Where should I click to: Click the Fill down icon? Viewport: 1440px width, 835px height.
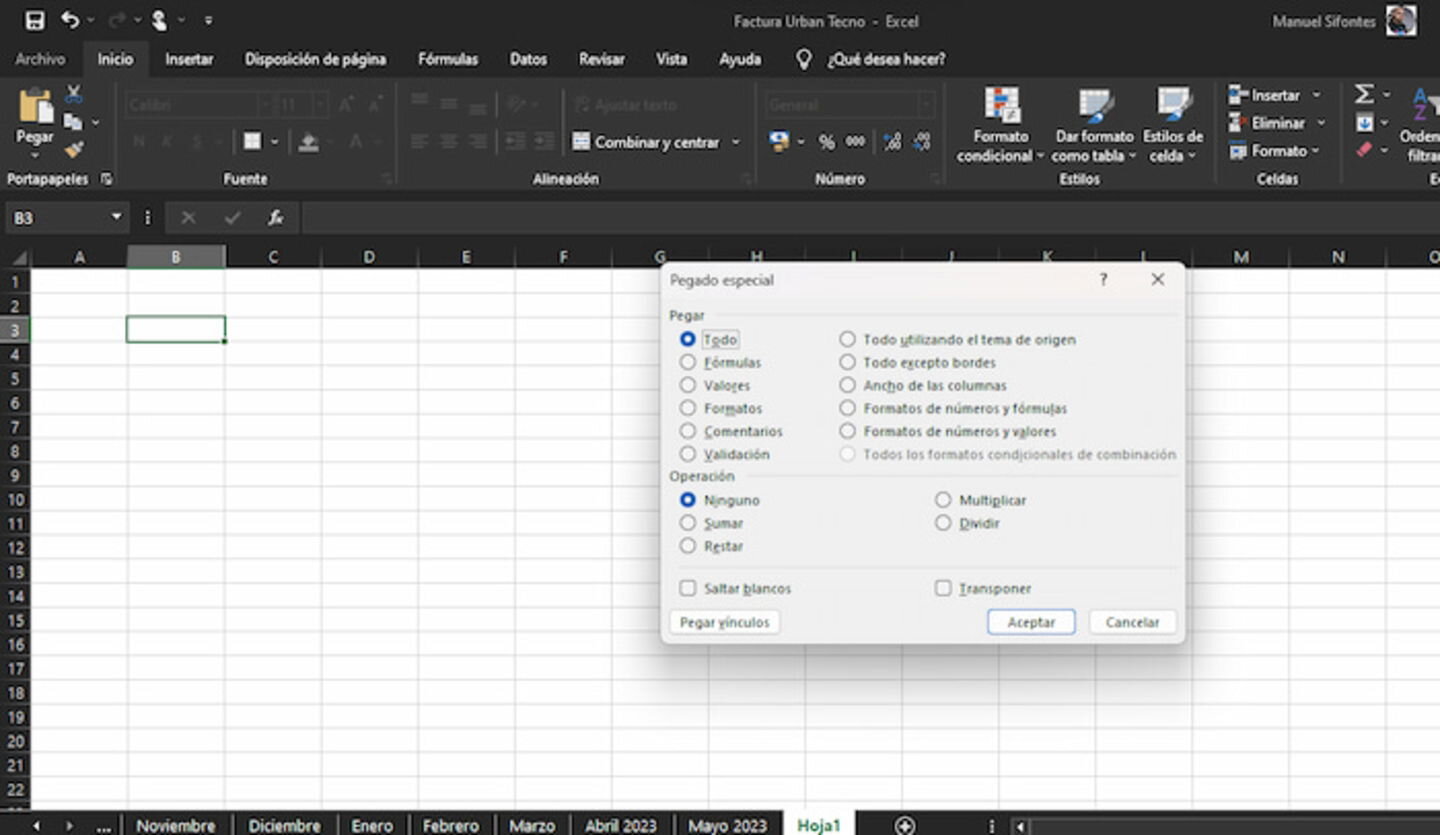tap(1364, 123)
